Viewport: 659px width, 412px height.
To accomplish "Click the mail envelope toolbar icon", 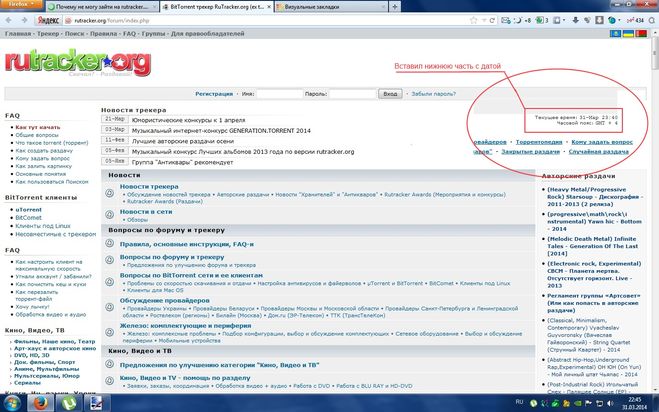I will (506, 20).
